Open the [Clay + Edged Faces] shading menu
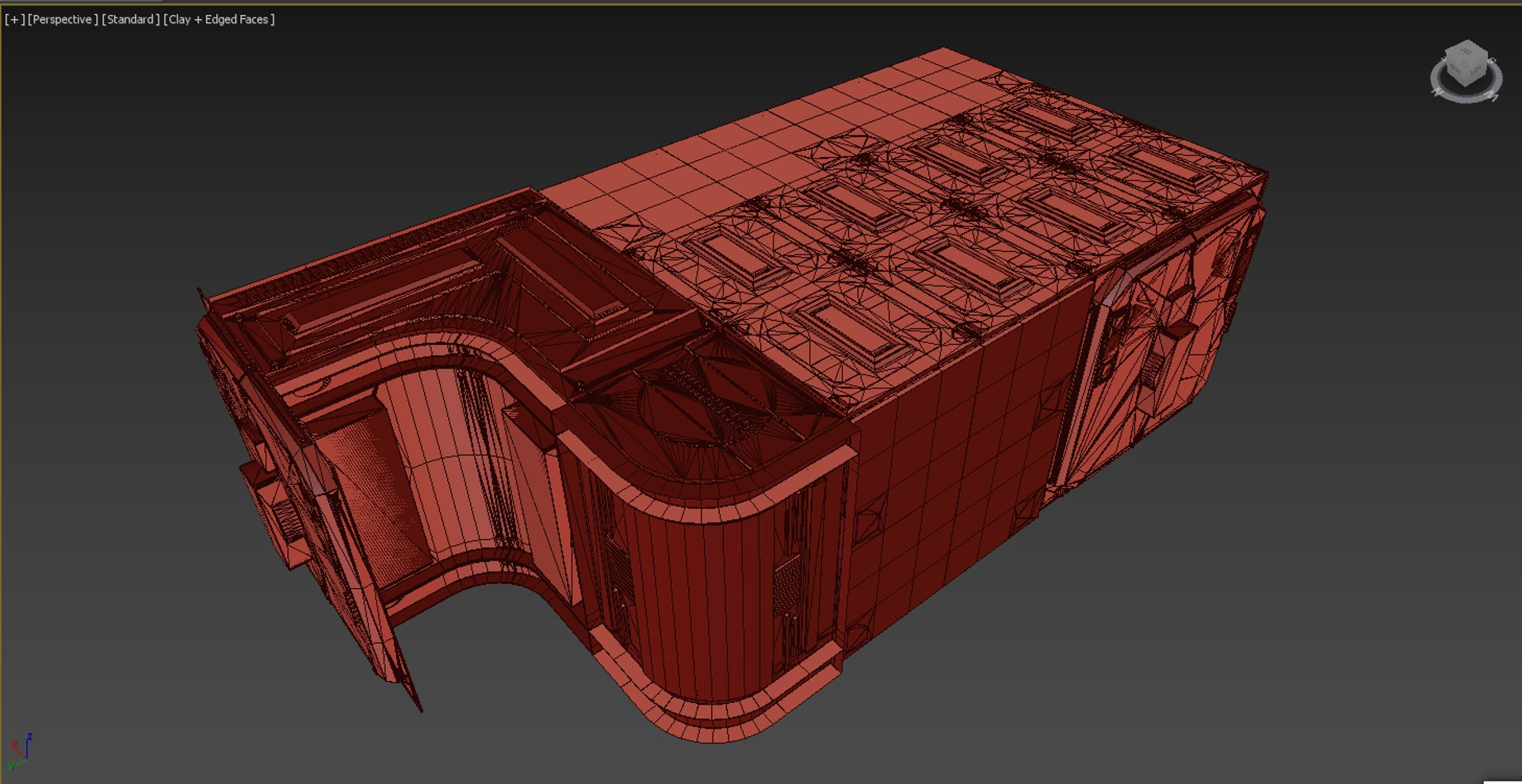Screen dimensions: 1522x784 (x=219, y=19)
